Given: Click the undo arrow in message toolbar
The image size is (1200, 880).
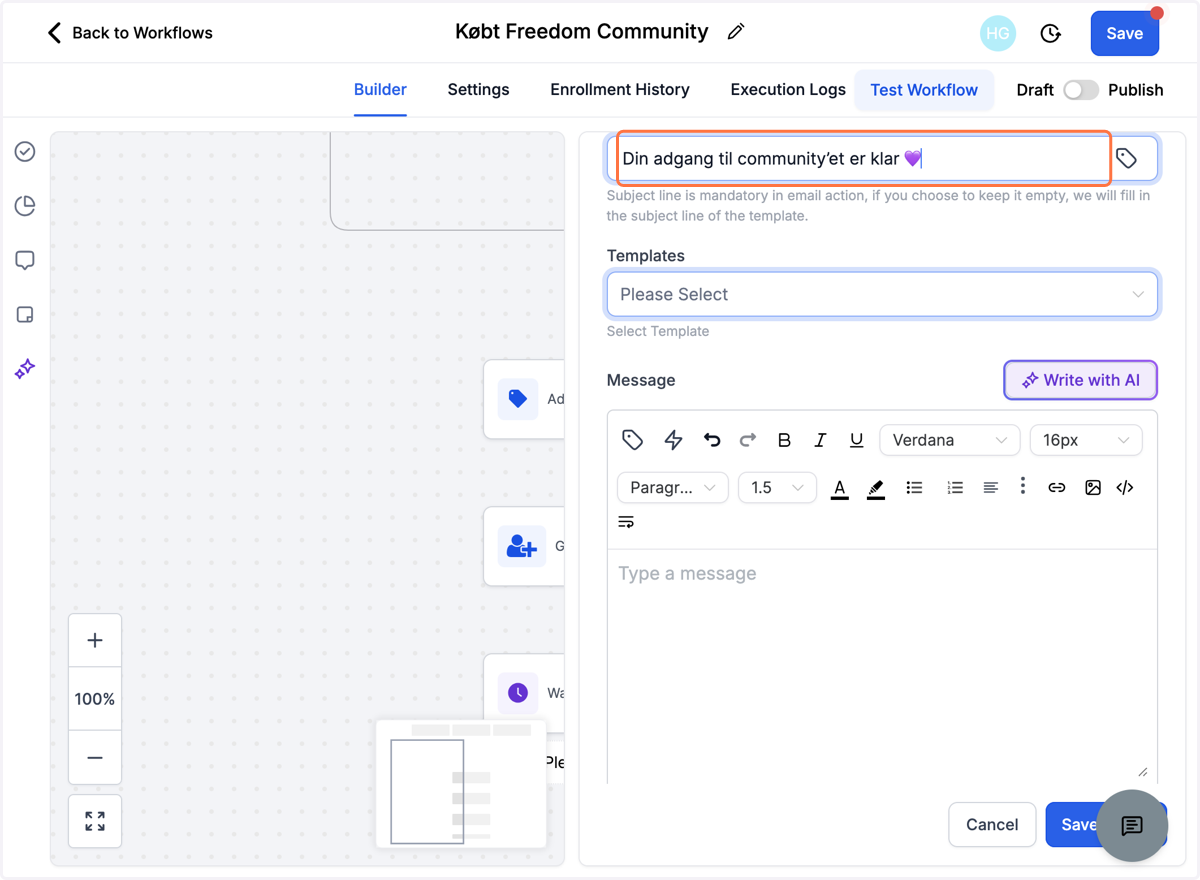Looking at the screenshot, I should pos(712,440).
